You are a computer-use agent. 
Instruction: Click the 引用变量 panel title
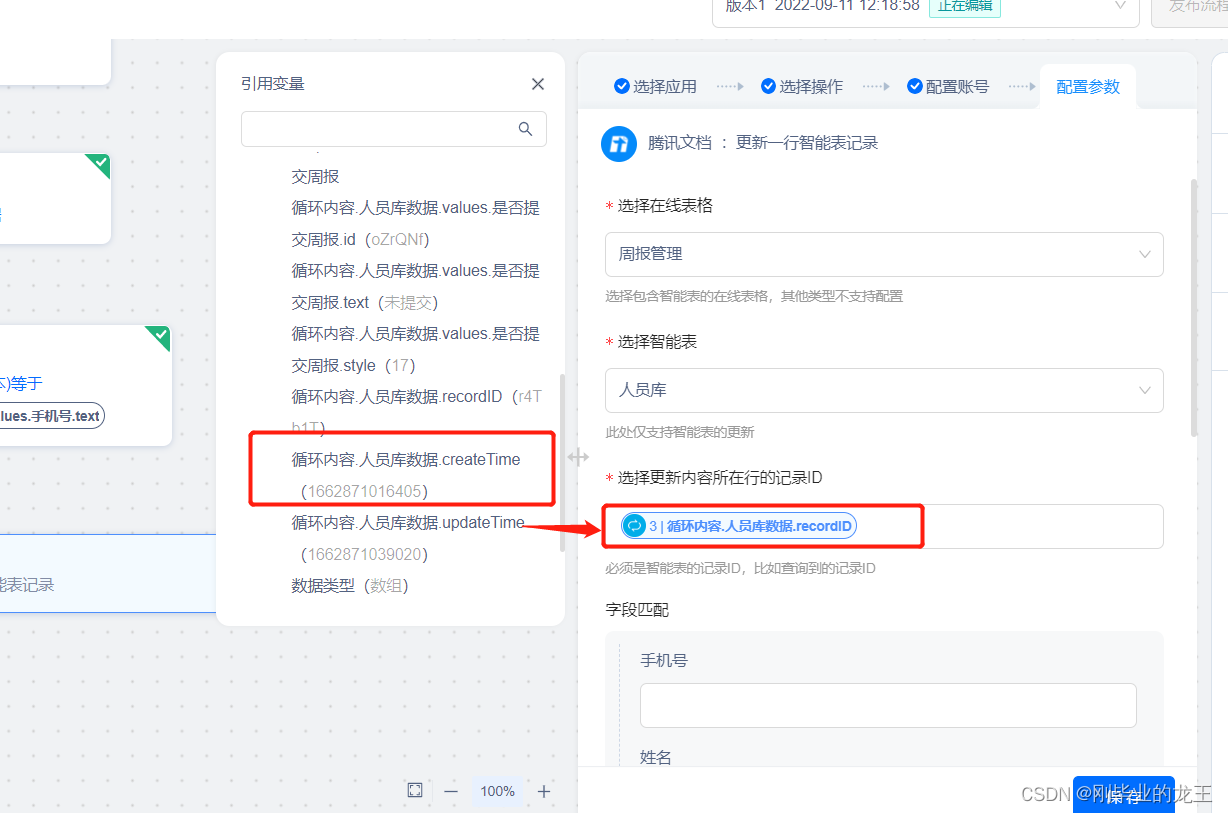click(x=272, y=84)
